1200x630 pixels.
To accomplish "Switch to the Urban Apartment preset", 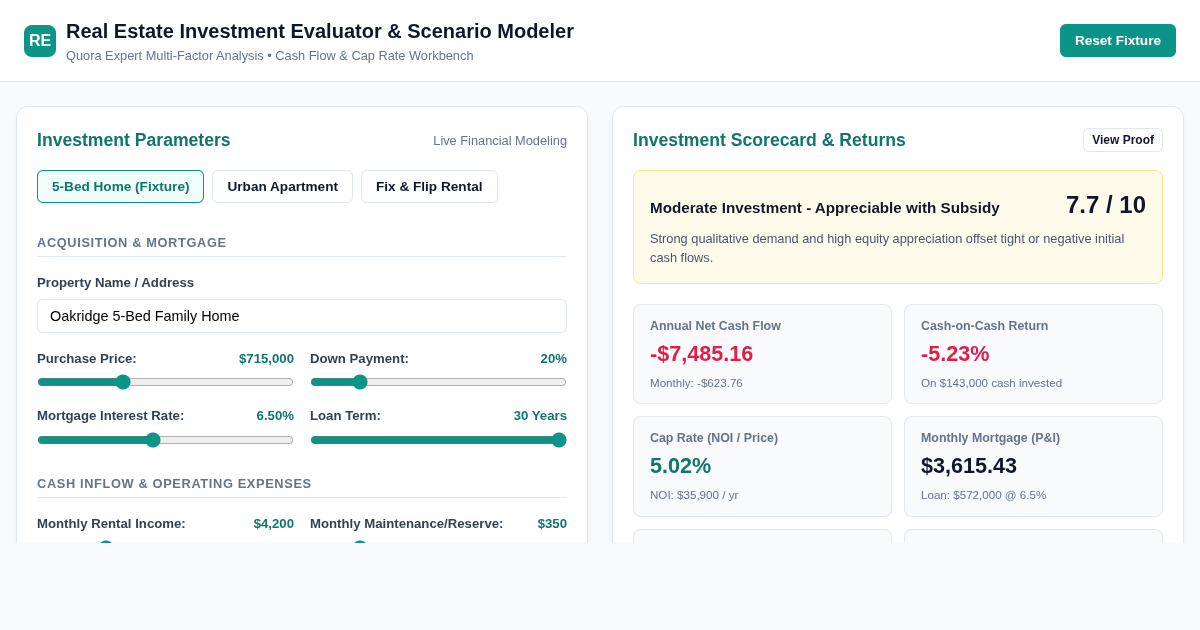I will pos(282,187).
